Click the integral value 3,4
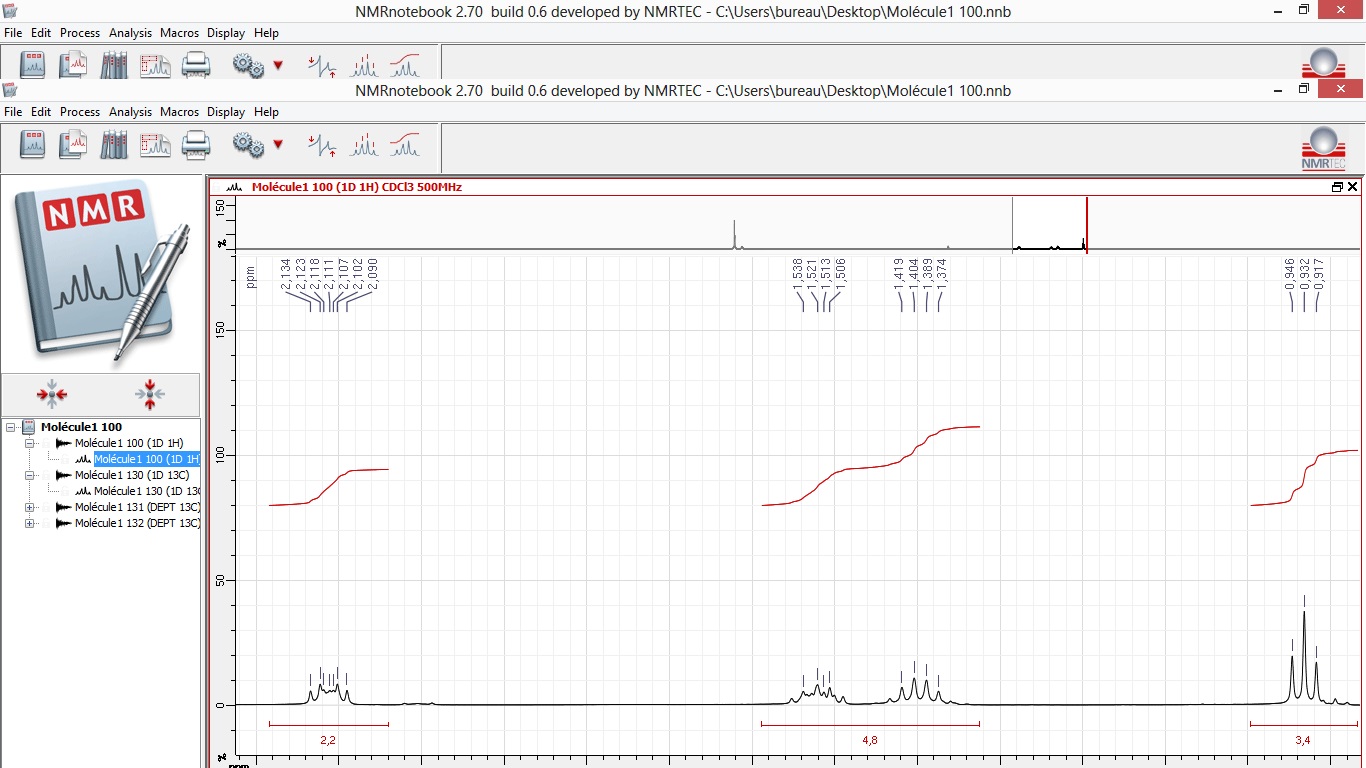This screenshot has width=1366, height=768. [1303, 740]
